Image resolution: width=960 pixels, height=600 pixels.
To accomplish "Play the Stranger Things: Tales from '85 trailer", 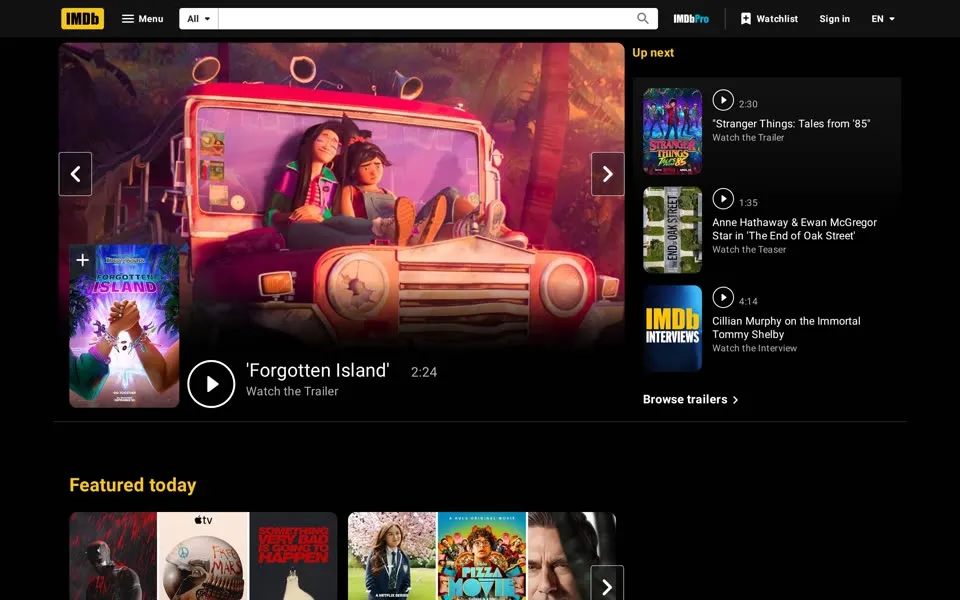I will pos(723,100).
